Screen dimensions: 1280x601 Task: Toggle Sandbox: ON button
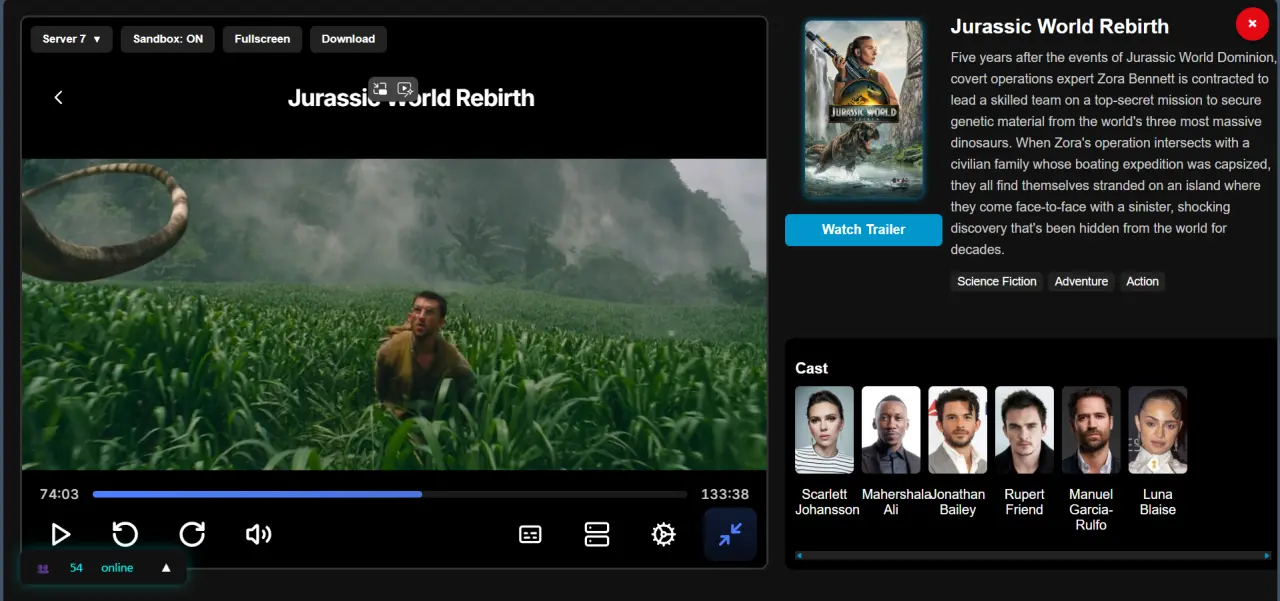pos(168,39)
